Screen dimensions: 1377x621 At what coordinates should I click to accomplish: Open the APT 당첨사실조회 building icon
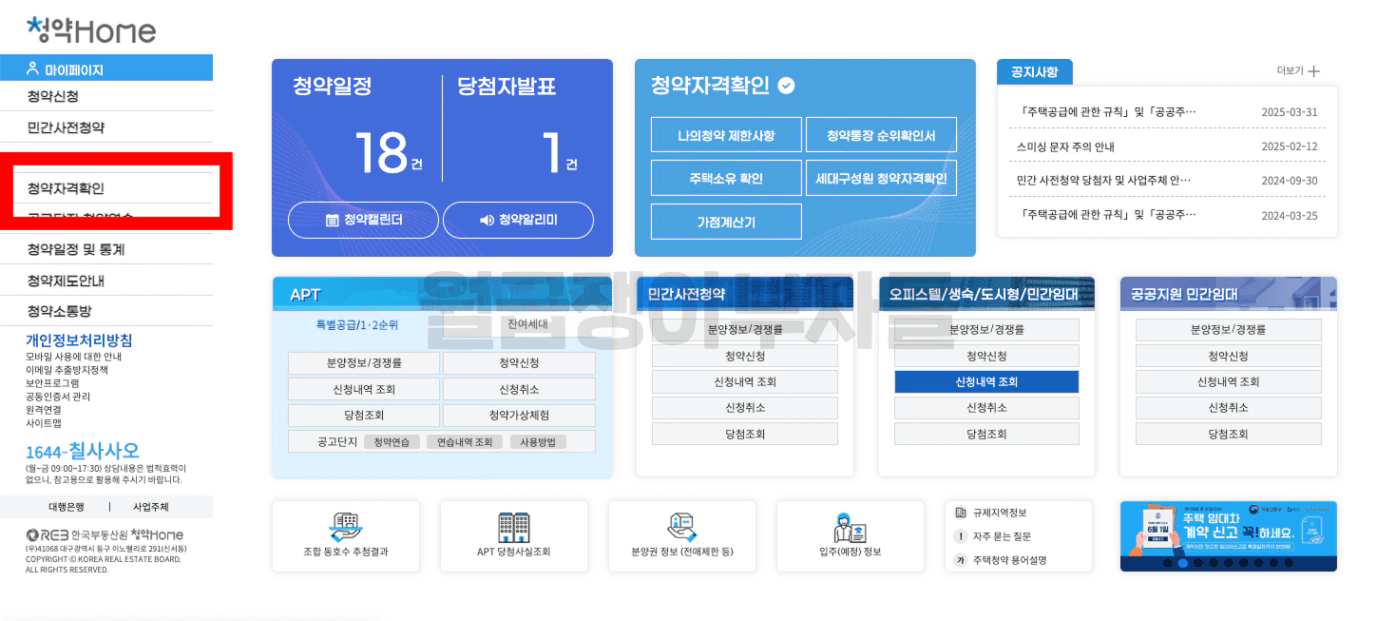[514, 527]
